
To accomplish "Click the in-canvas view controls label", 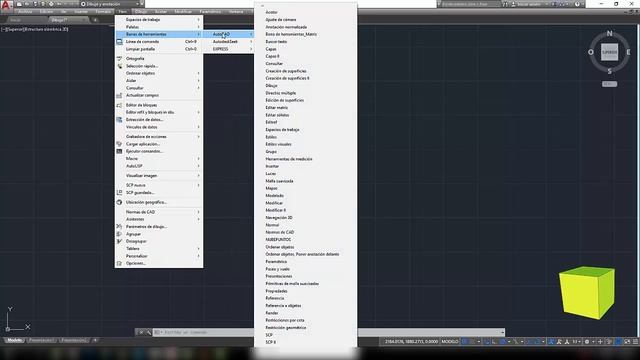I will click(34, 29).
